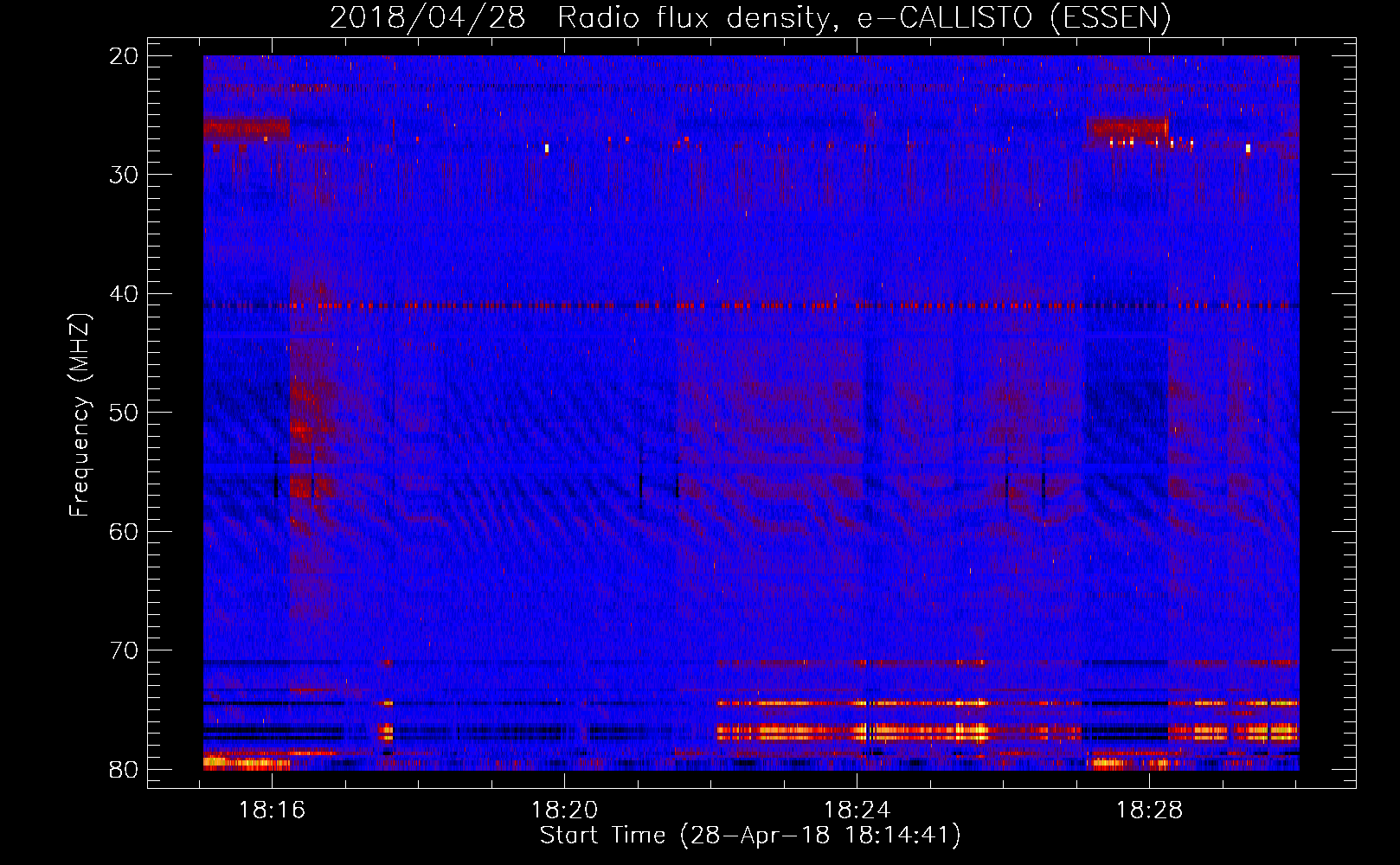Screen dimensions: 1400x865
Task: Click the plot title mentioning e-CALLISTO (ESSEN)
Action: [751, 18]
